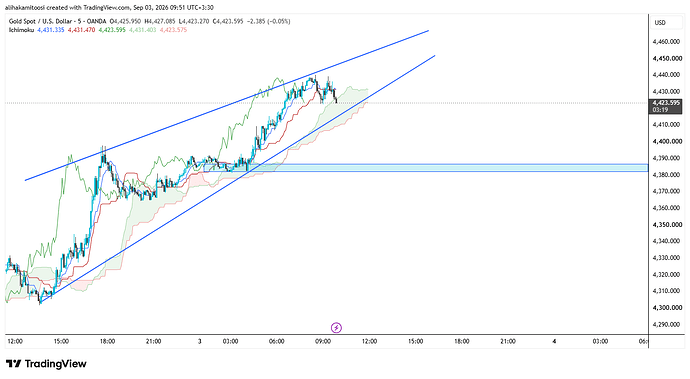Image resolution: width=690 pixels, height=379 pixels.
Task: Click the low price value L4,423.270
Action: [x=194, y=21]
